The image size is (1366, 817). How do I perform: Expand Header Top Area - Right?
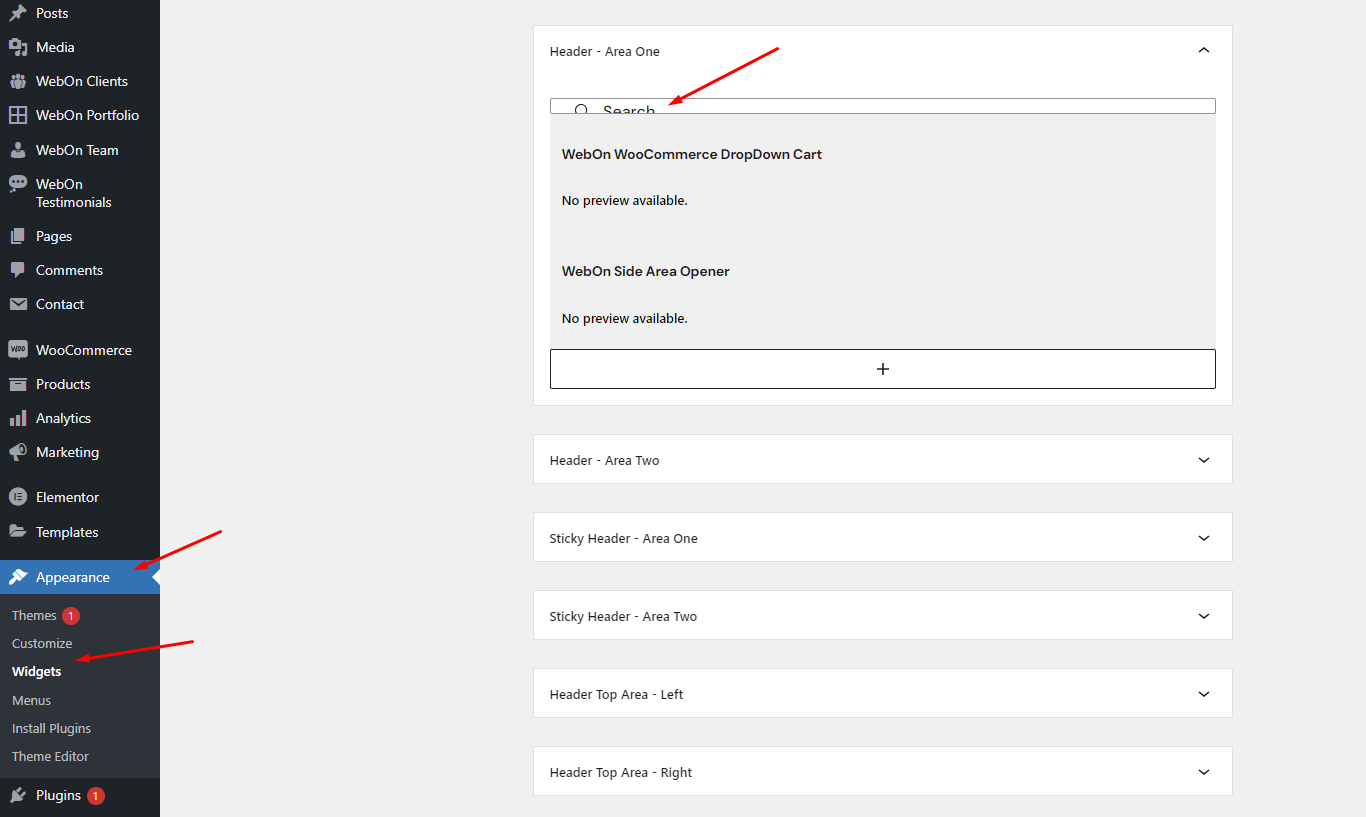pyautogui.click(x=1204, y=772)
